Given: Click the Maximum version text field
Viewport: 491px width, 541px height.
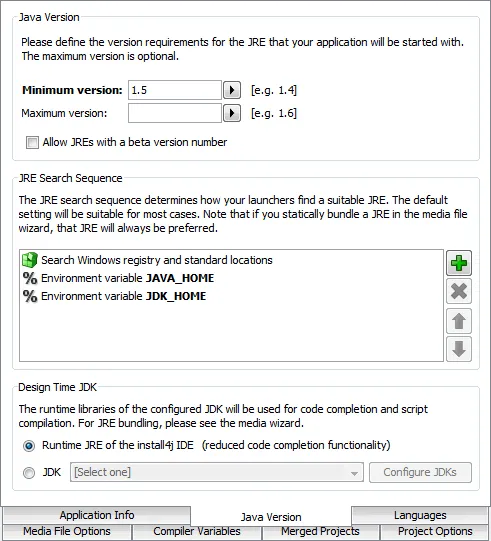Looking at the screenshot, I should [175, 113].
